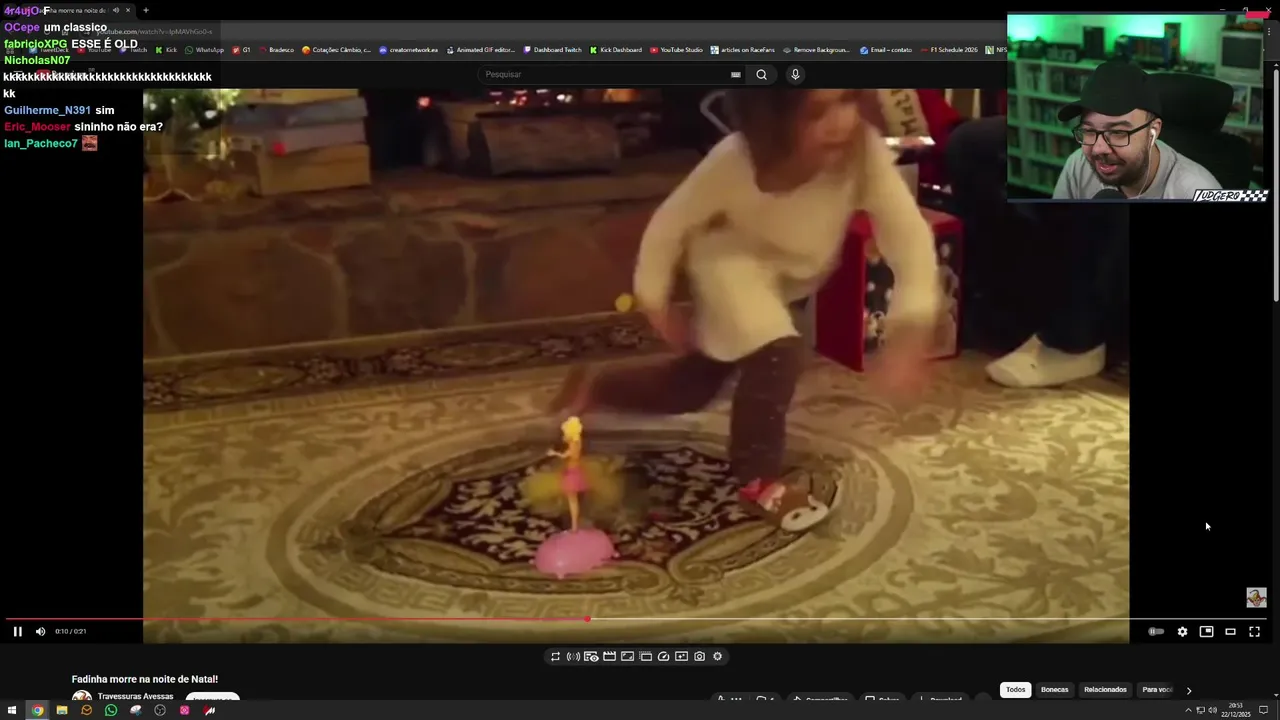Open the Animated GIF editor bookmark
This screenshot has height=720, width=1280.
coord(480,50)
